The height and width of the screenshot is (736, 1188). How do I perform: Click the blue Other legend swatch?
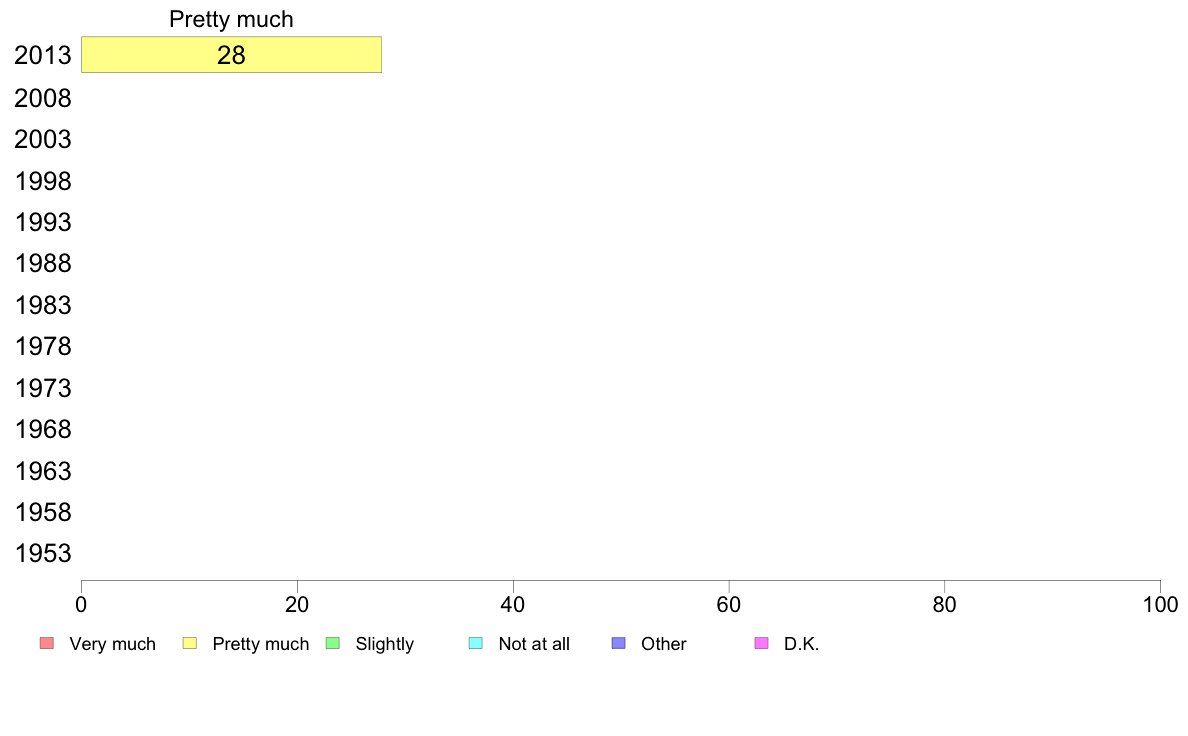pyautogui.click(x=618, y=643)
